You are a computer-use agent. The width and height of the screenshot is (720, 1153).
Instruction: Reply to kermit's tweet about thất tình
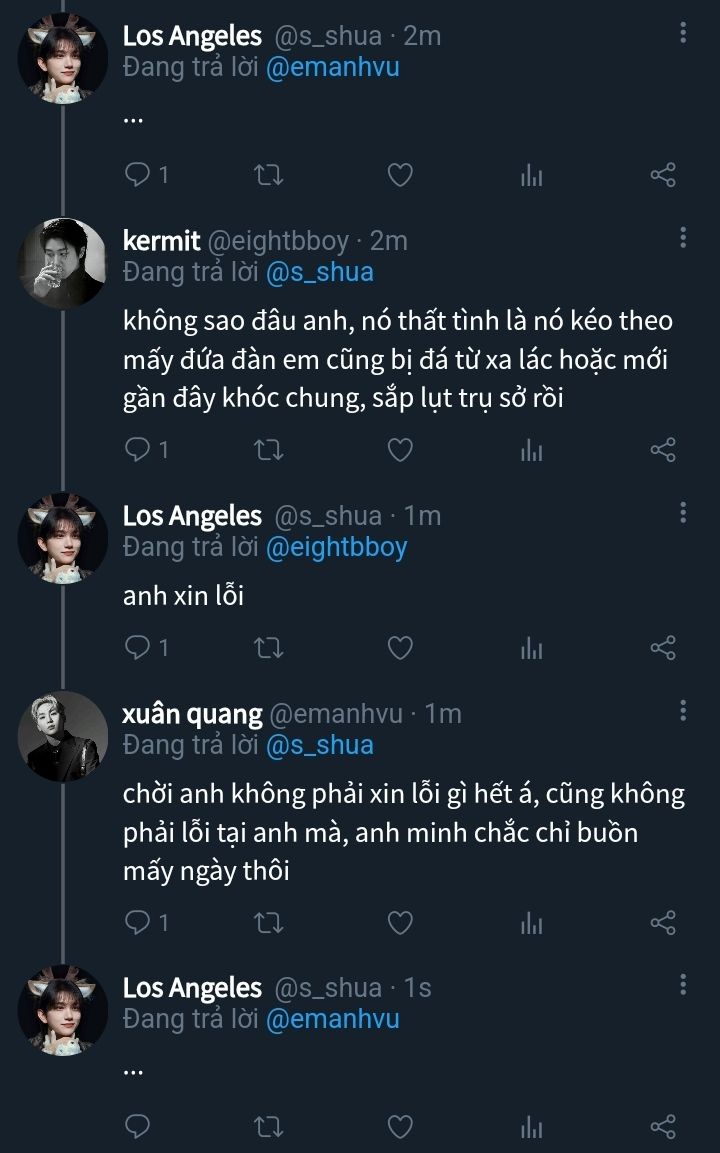[137, 450]
